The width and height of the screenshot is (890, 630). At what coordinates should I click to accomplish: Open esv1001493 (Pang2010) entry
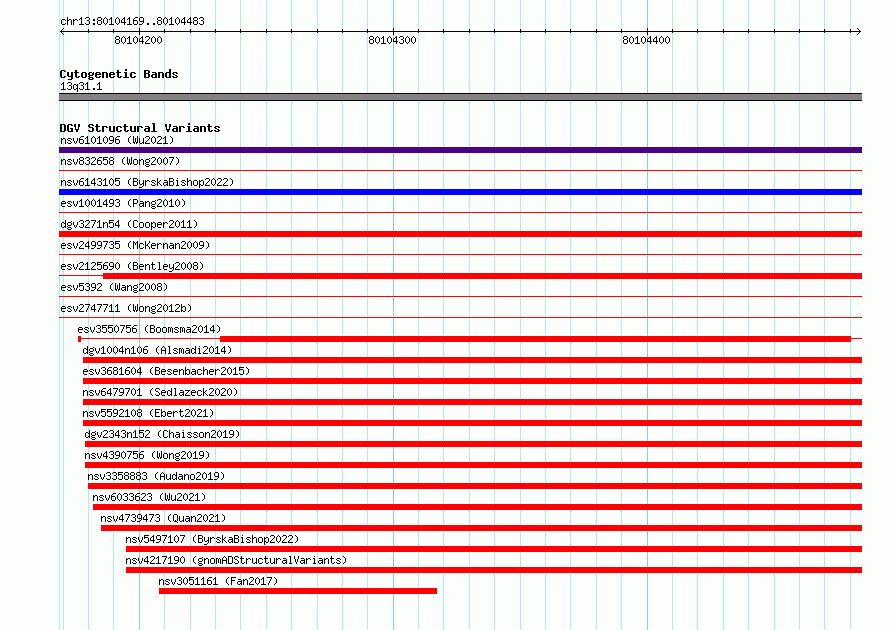coord(123,203)
